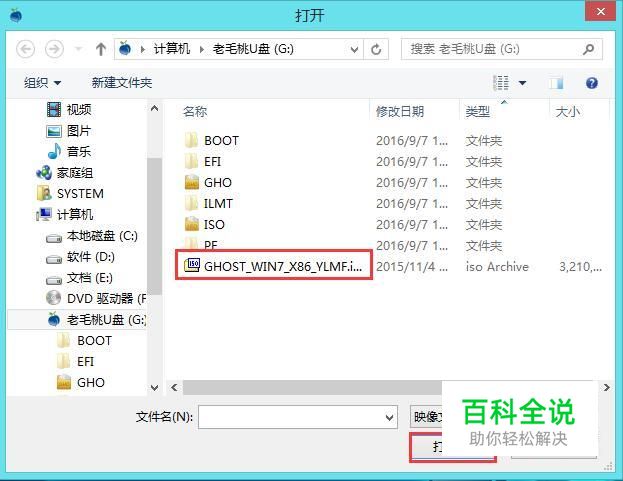Click the Back navigation arrow
The image size is (623, 481).
pos(25,49)
